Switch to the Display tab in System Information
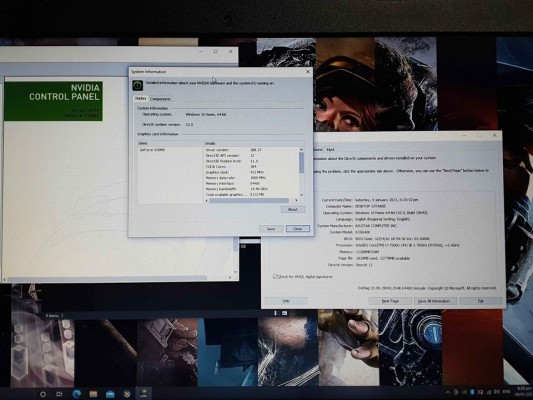Viewport: 533px width, 400px height. coord(141,99)
